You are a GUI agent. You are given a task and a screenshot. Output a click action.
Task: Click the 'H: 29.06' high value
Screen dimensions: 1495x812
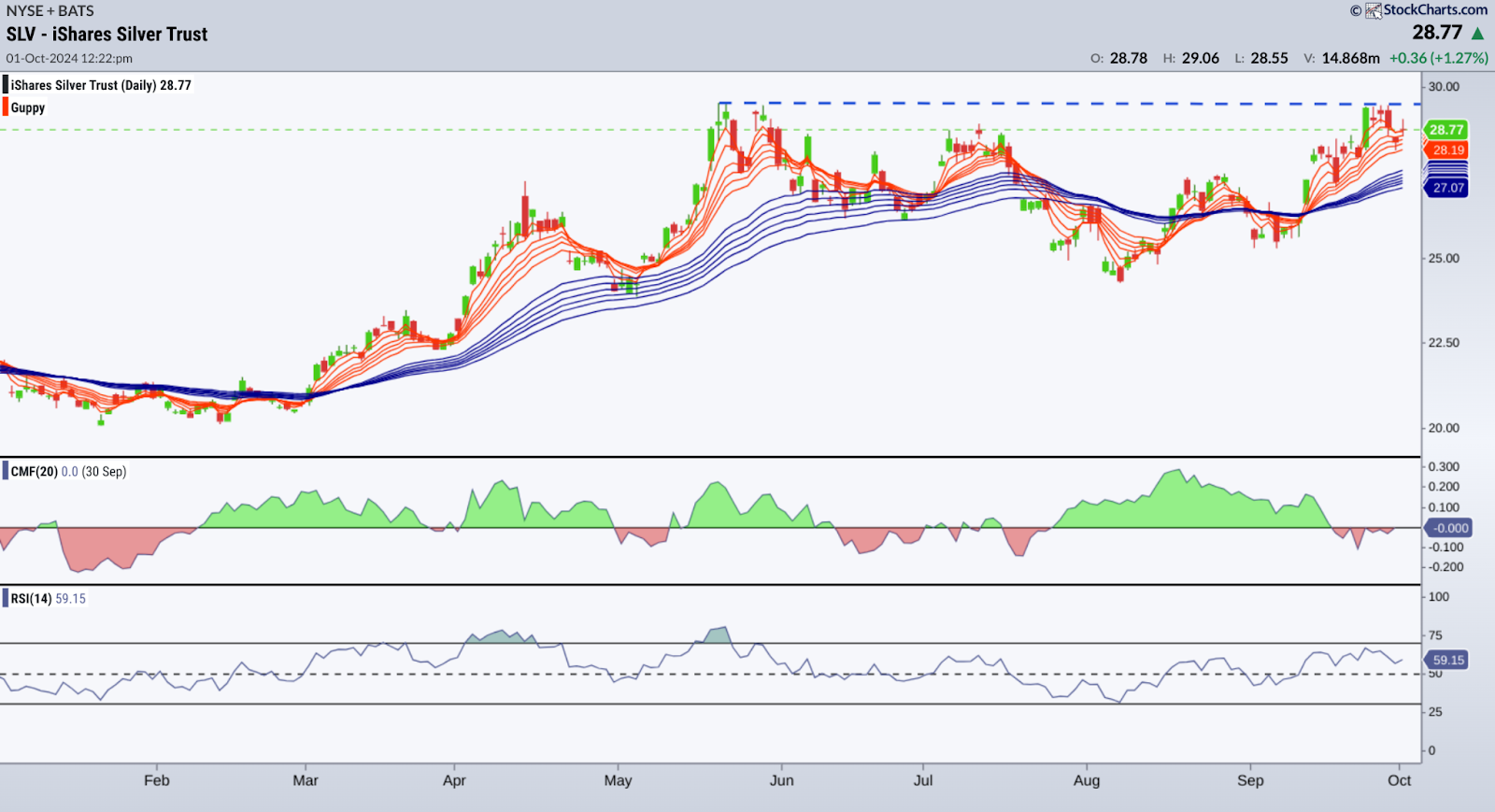[1191, 58]
